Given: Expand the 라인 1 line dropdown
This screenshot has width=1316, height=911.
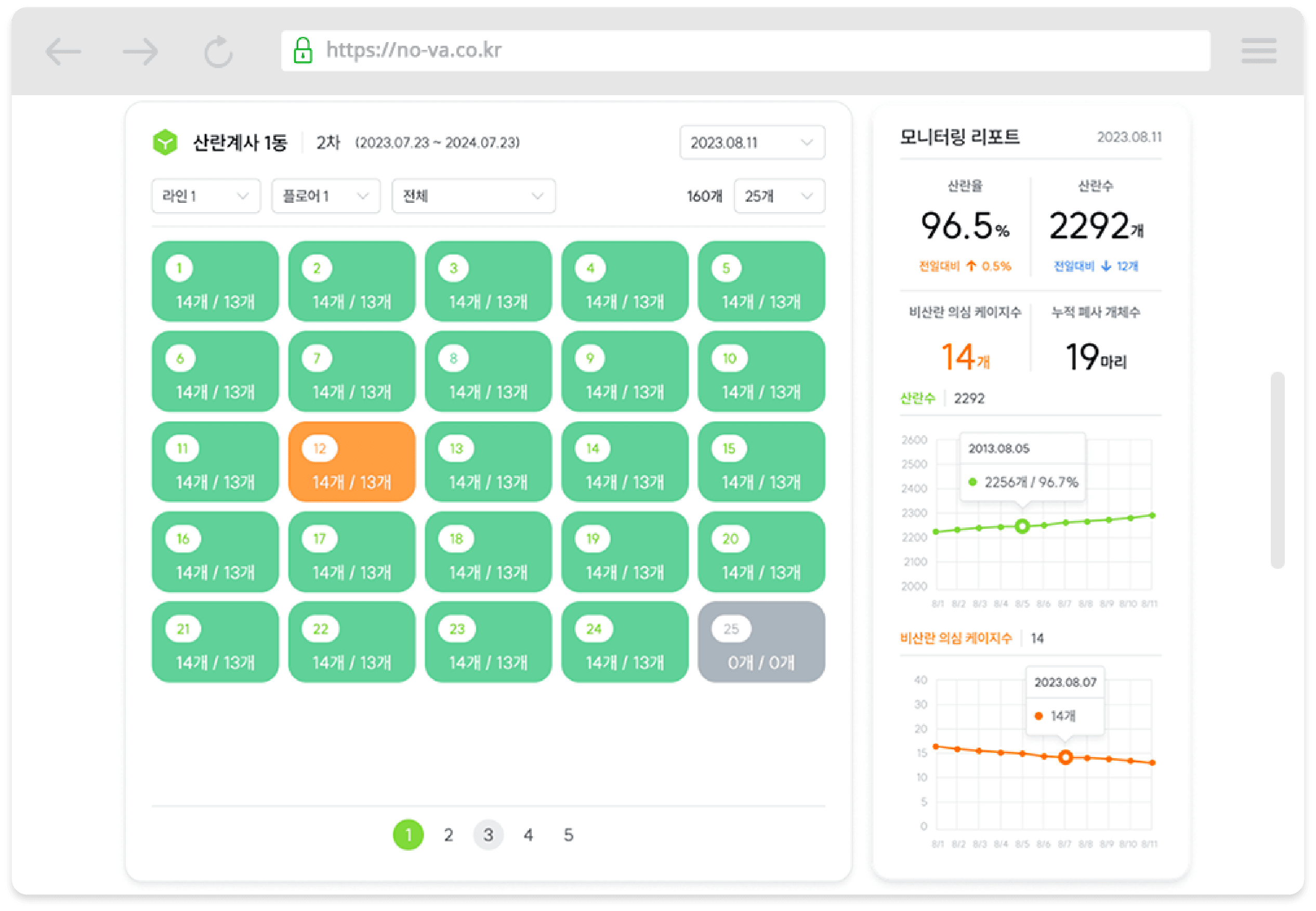Looking at the screenshot, I should pos(206,197).
